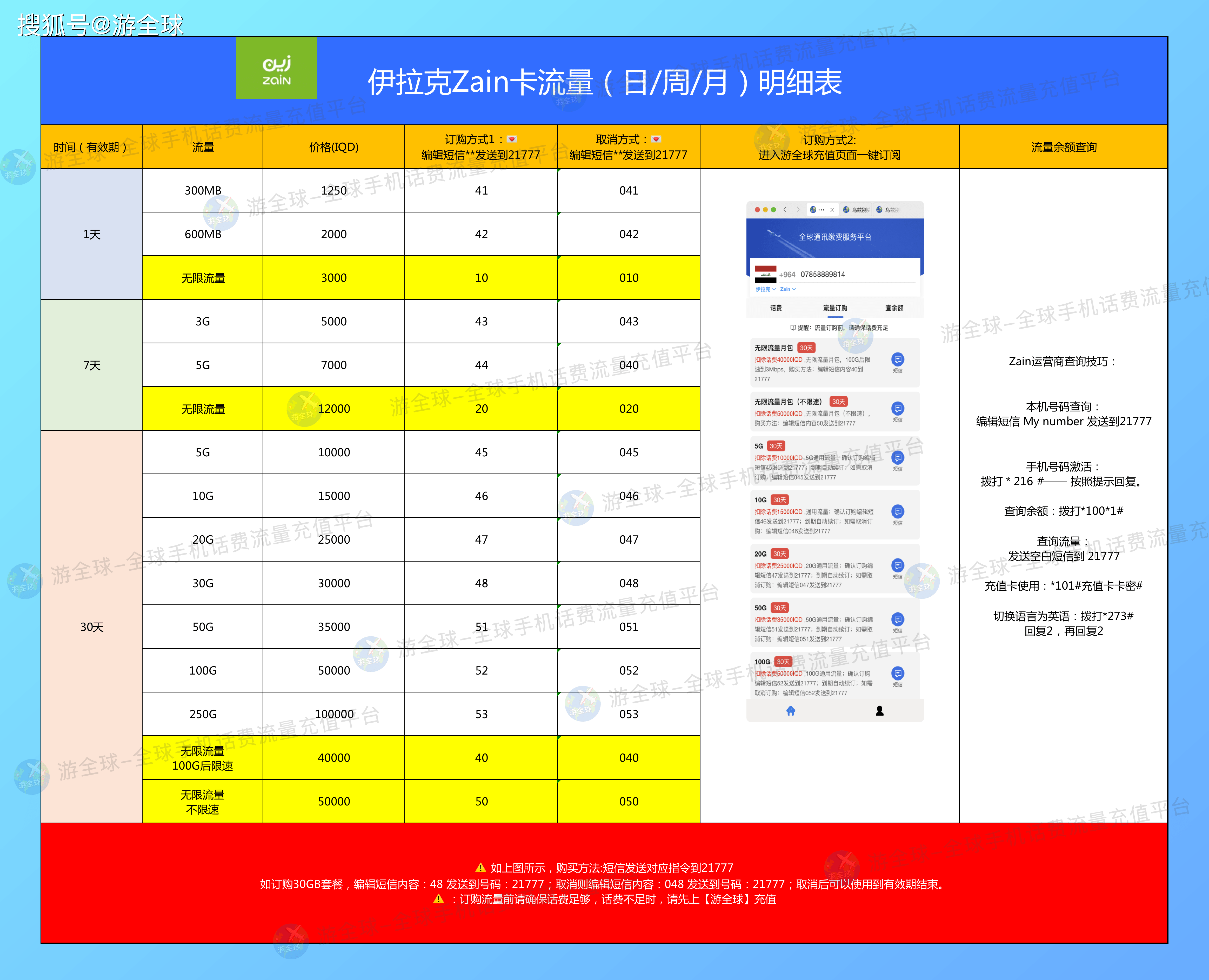The width and height of the screenshot is (1209, 980).
Task: Select the home icon in the bottom navigation
Action: (x=791, y=710)
